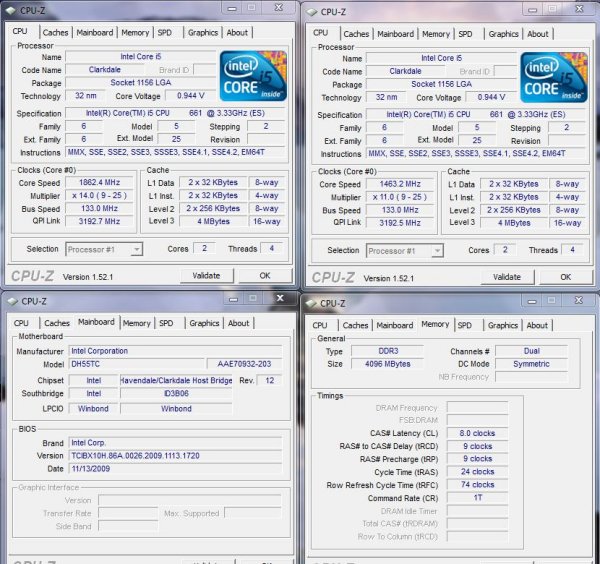Viewport: 600px width, 564px height.
Task: Click the Intel Corporation manufacturer field
Action: point(175,351)
